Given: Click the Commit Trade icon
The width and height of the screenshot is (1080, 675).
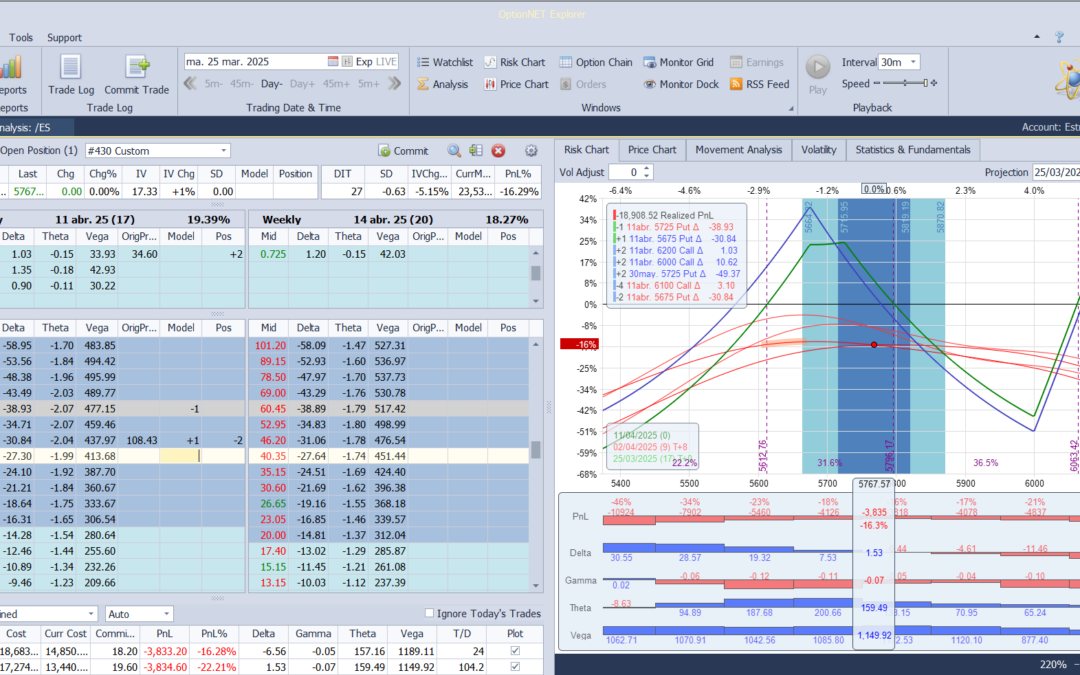Looking at the screenshot, I should (x=137, y=68).
